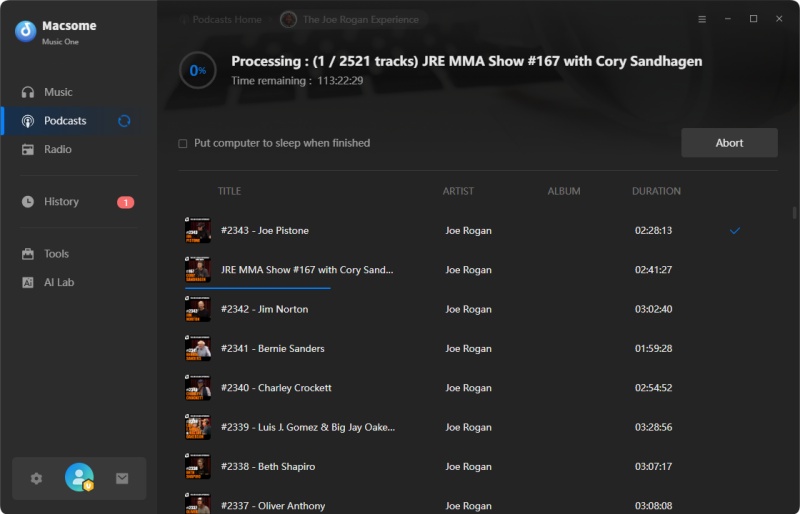Image resolution: width=800 pixels, height=514 pixels.
Task: Select the '#2342 - Jim Norton' title
Action: coord(264,309)
